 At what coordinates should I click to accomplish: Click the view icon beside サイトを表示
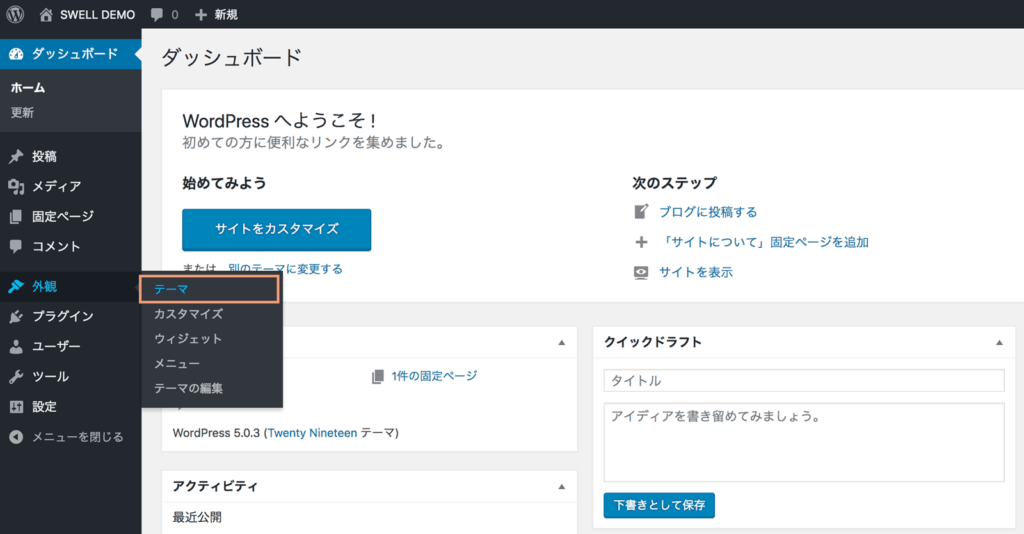click(x=641, y=272)
